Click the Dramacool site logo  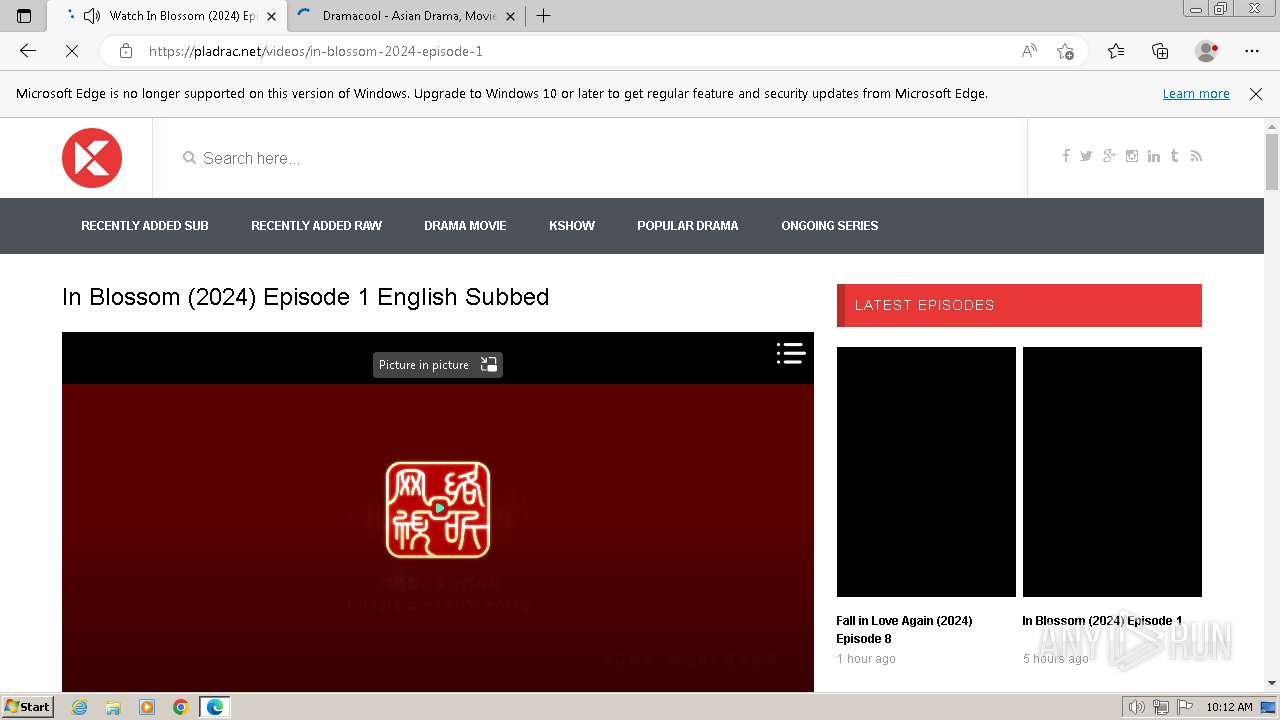(92, 158)
